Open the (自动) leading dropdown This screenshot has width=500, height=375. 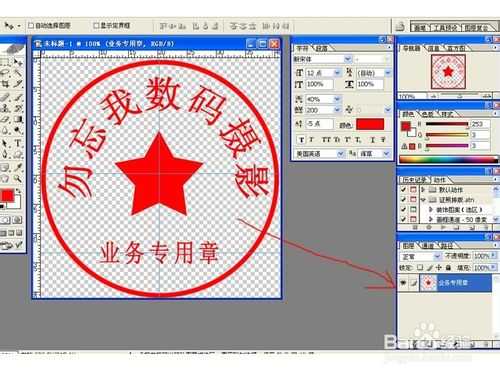(388, 72)
